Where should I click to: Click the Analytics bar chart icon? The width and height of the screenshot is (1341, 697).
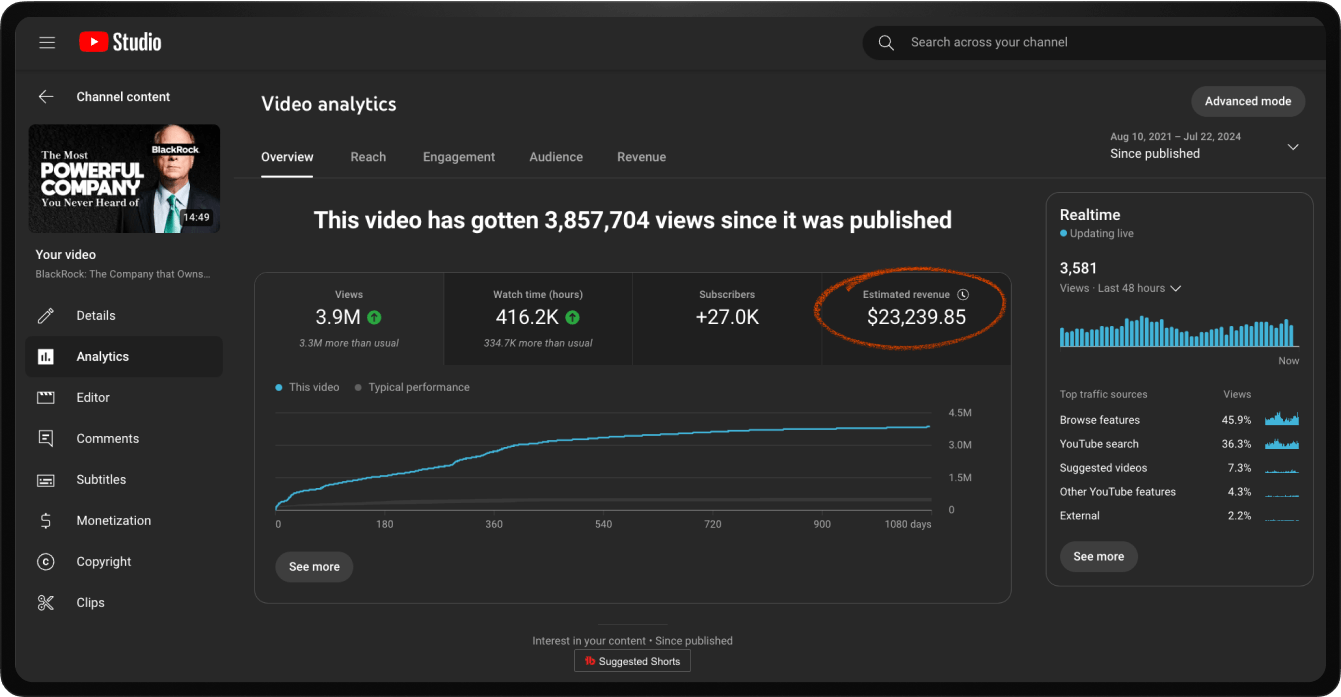(46, 357)
